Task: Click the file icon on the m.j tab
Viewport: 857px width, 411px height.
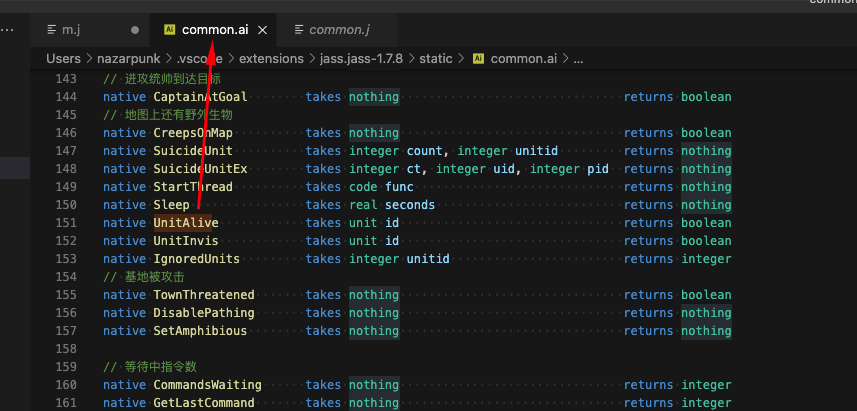Action: (53, 30)
